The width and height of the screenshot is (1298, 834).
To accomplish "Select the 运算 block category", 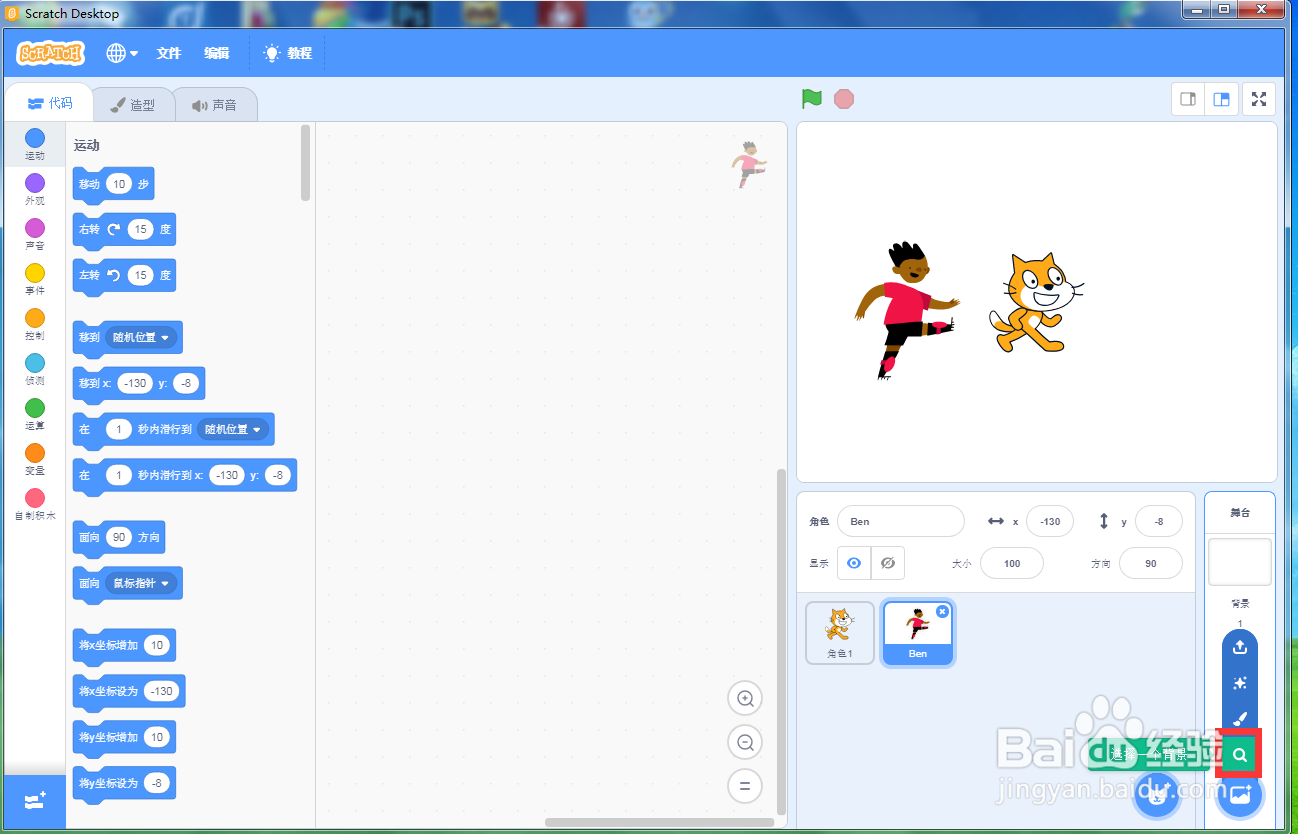I will (35, 414).
